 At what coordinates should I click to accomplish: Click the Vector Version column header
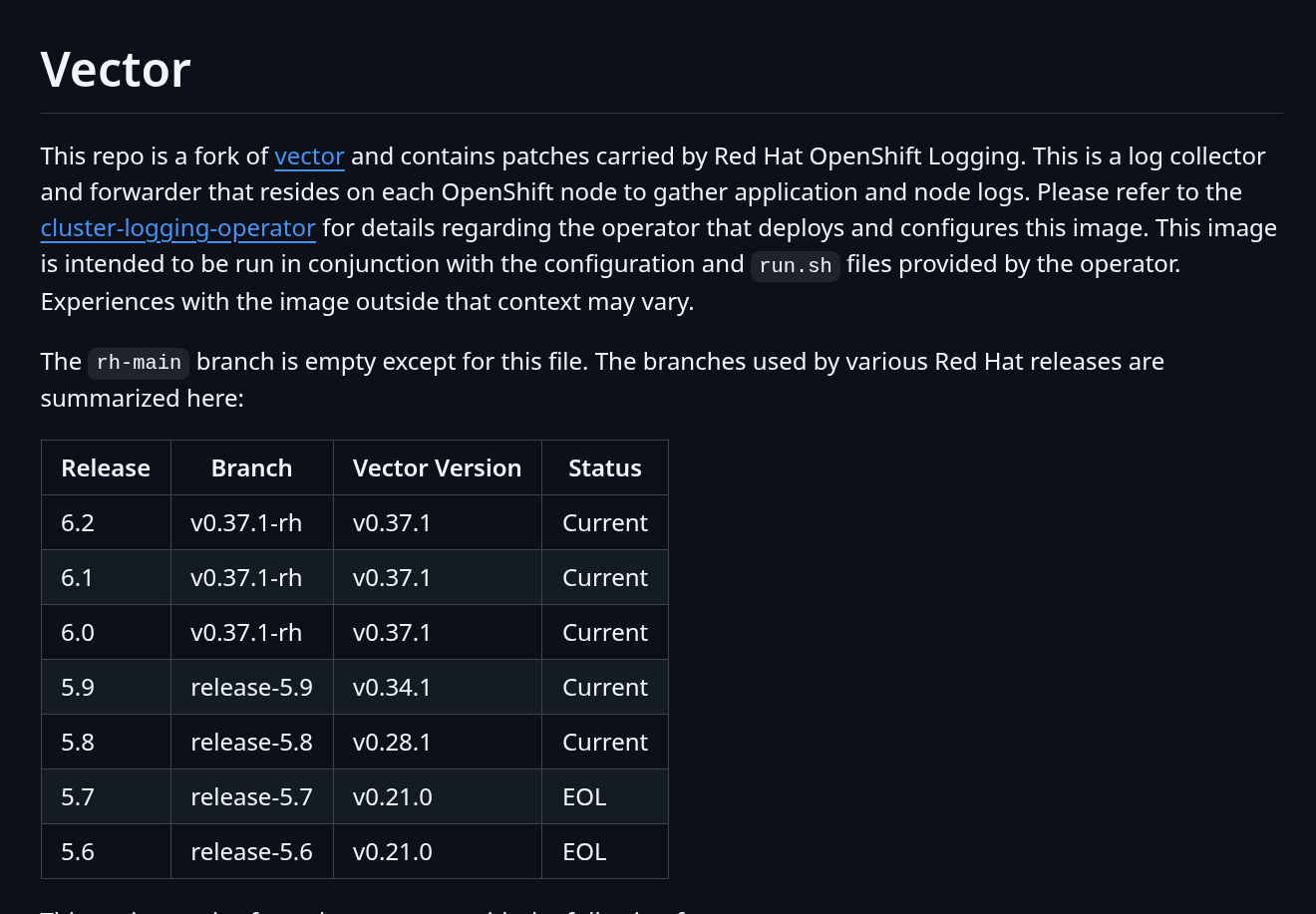click(437, 468)
